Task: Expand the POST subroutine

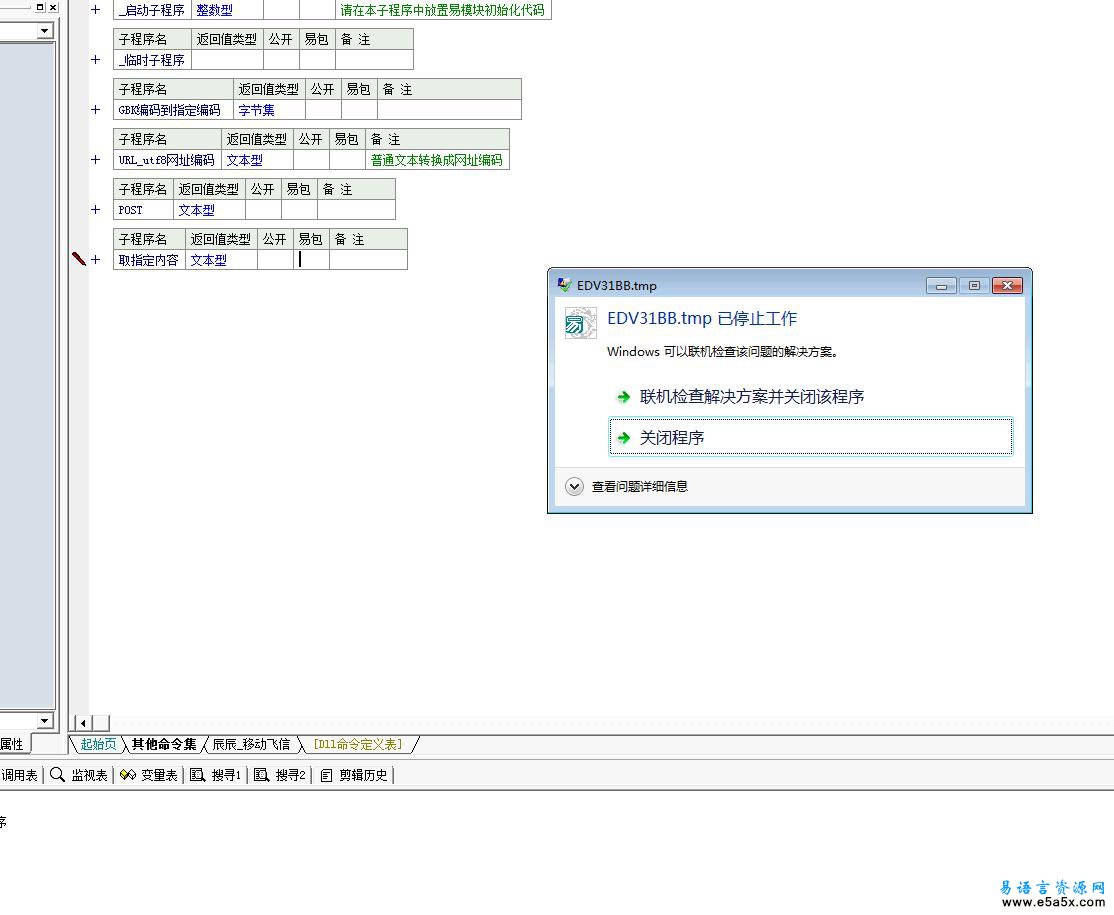Action: (x=95, y=210)
